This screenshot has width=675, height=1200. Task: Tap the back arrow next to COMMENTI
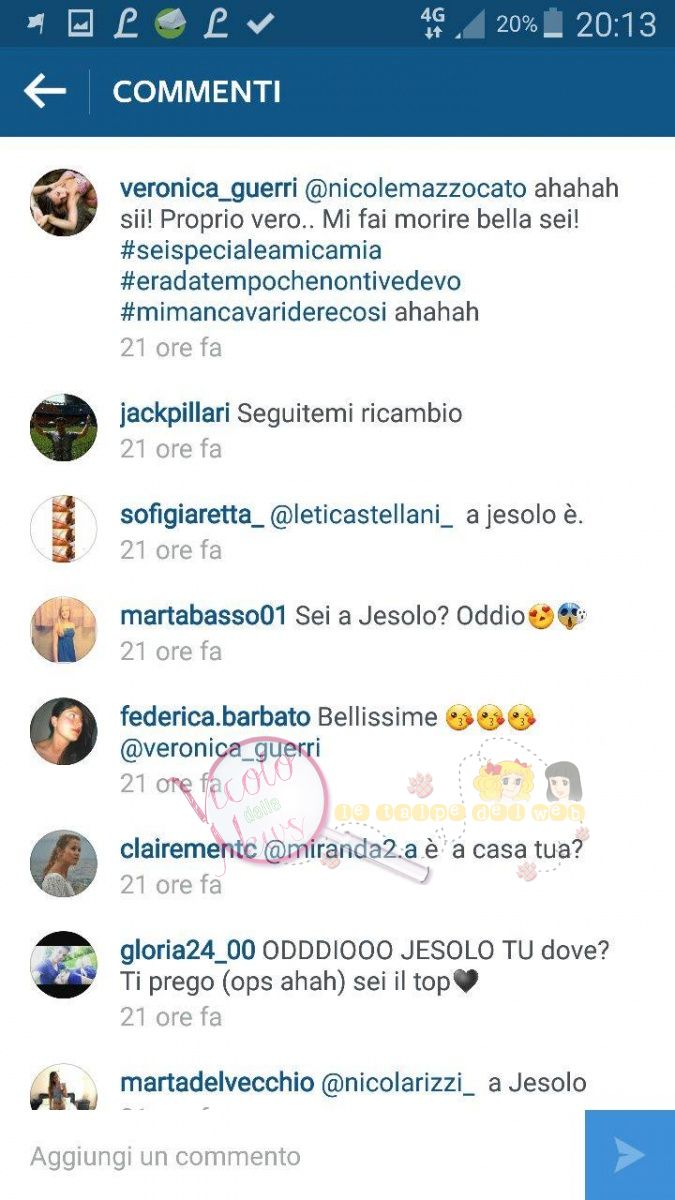(45, 92)
